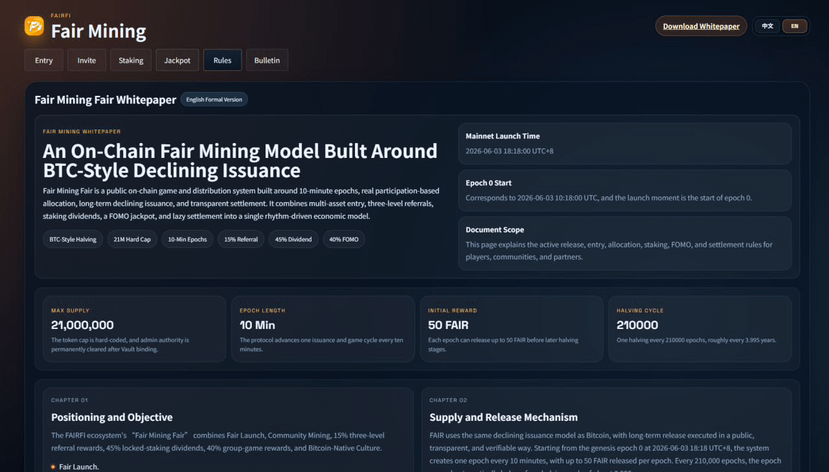The width and height of the screenshot is (829, 472).
Task: Click the Max Supply 21,000,000 value
Action: [82, 325]
